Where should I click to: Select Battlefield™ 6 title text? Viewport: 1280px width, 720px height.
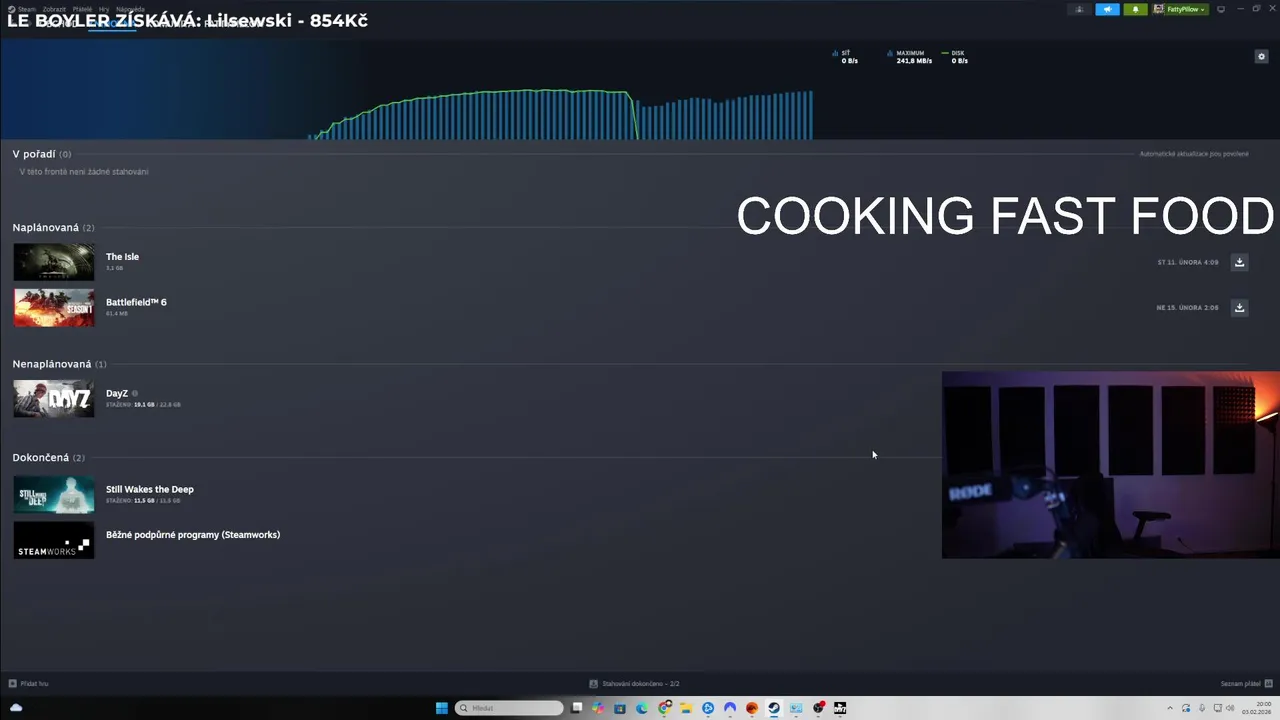coord(136,302)
